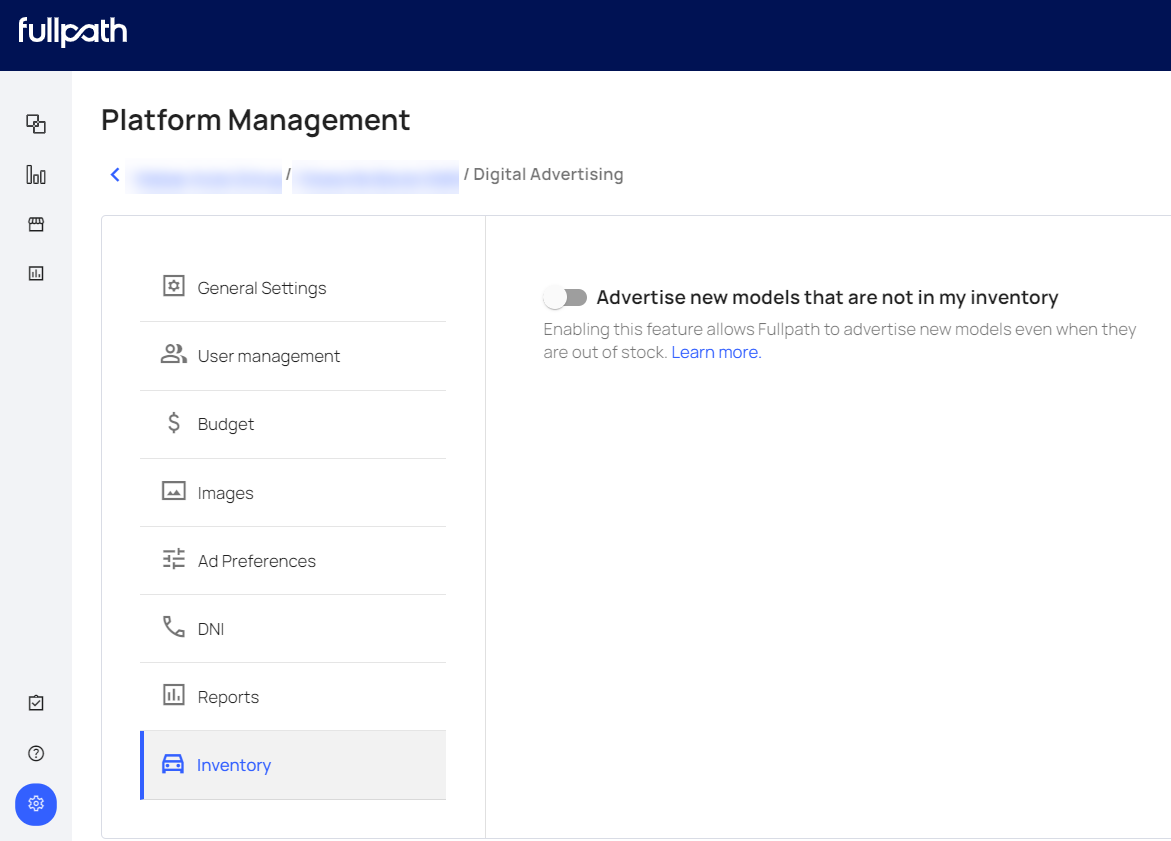Viewport: 1171px width, 841px height.
Task: Select the Inventory menu item
Action: point(234,765)
